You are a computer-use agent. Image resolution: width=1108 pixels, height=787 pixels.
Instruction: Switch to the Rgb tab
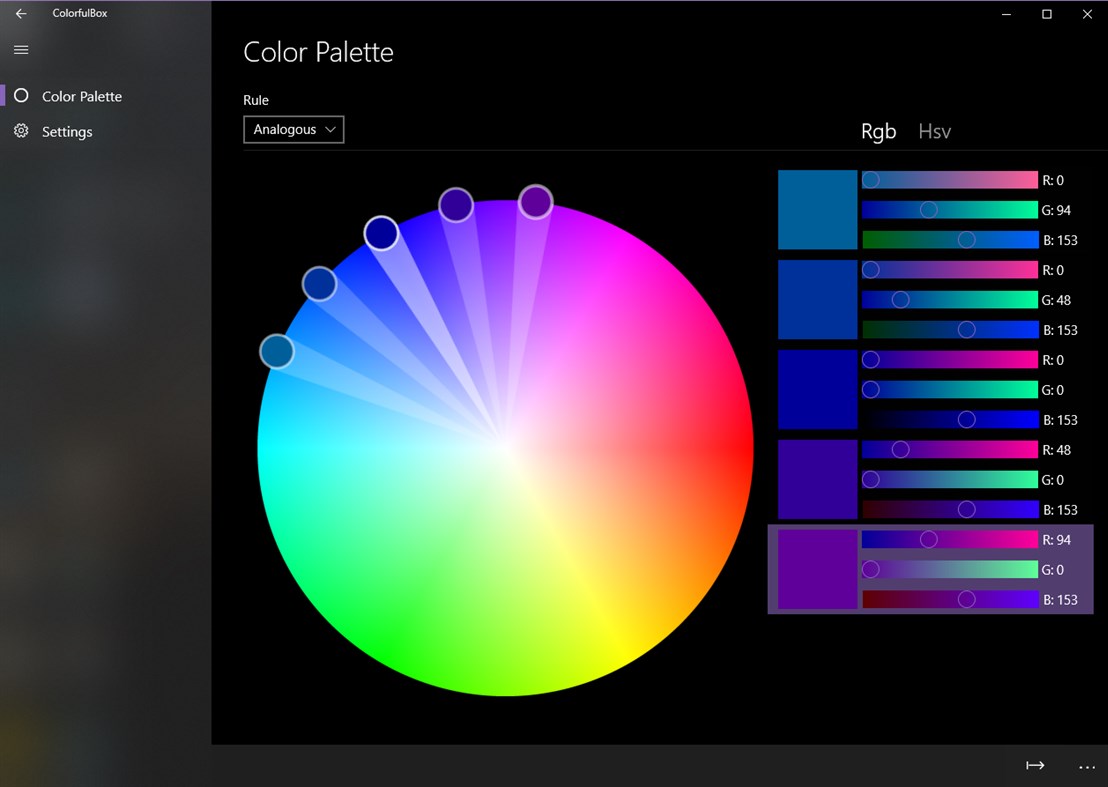[879, 131]
